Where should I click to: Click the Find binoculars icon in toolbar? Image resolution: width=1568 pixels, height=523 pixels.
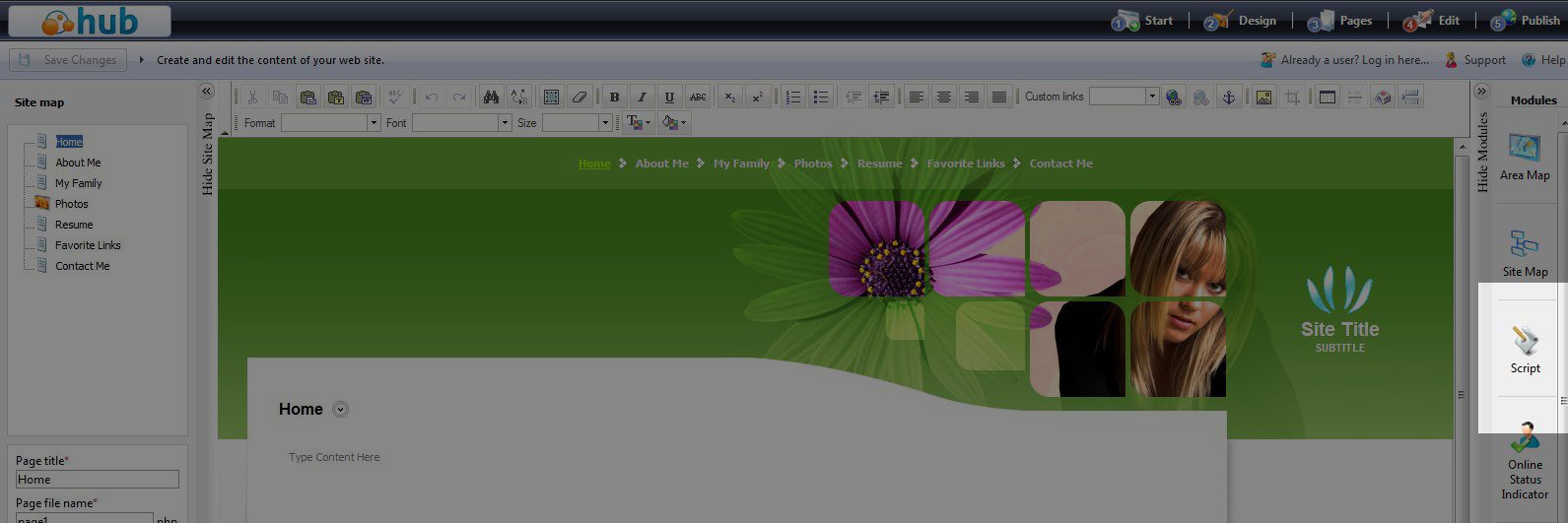491,97
